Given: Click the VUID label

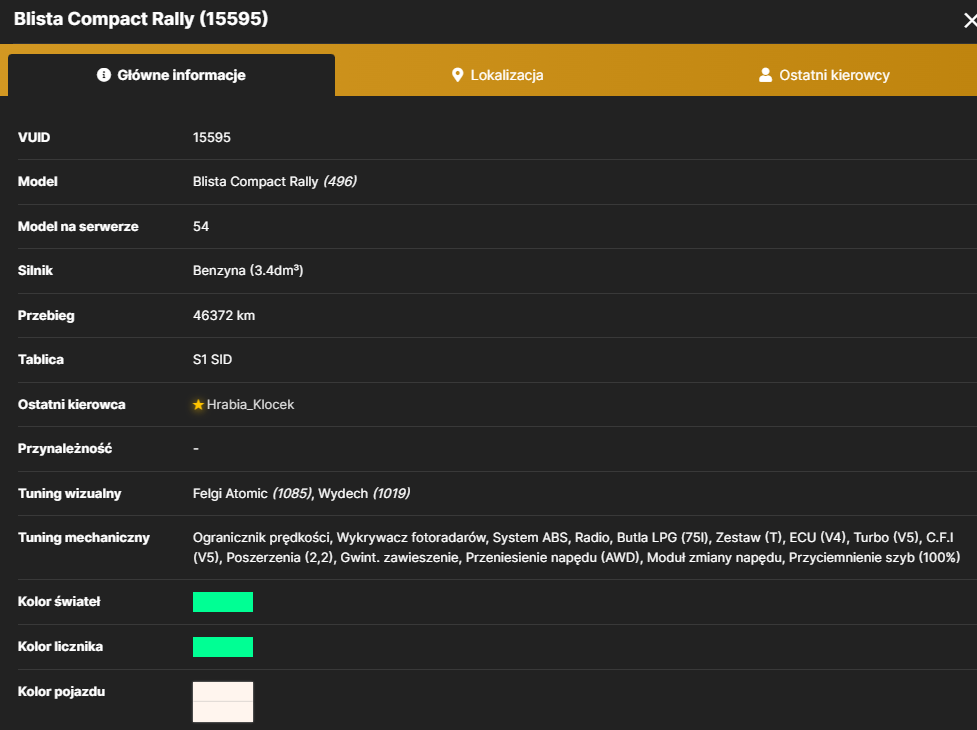Looking at the screenshot, I should (34, 137).
